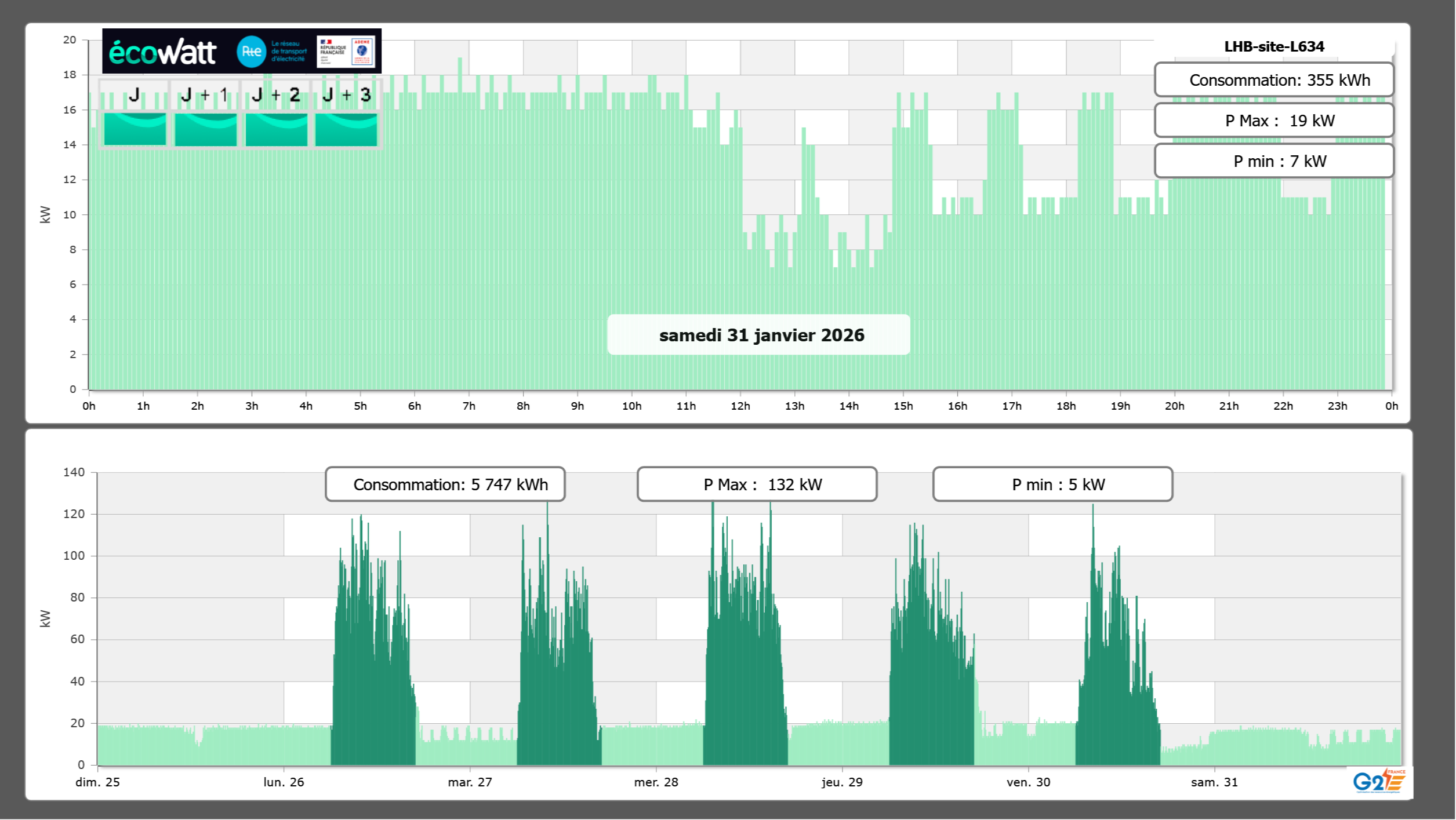Click the P Max : 132 kW box

(756, 484)
